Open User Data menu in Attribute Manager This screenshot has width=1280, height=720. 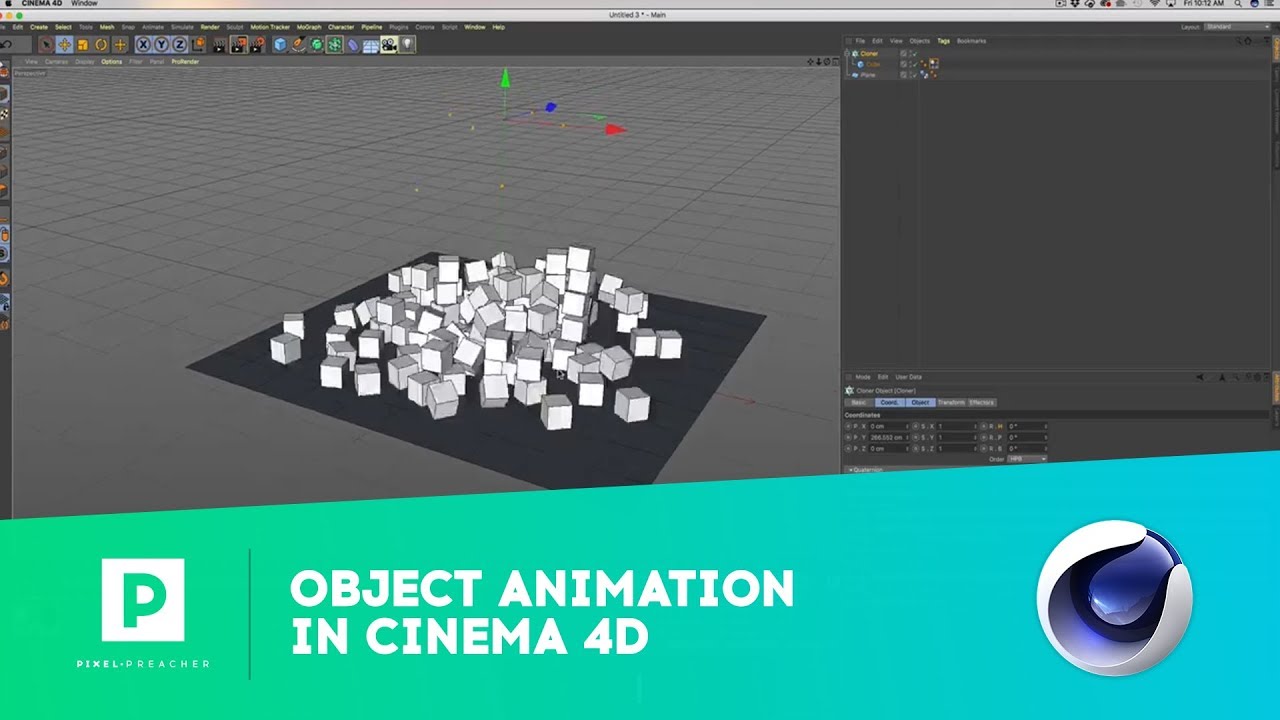[909, 377]
